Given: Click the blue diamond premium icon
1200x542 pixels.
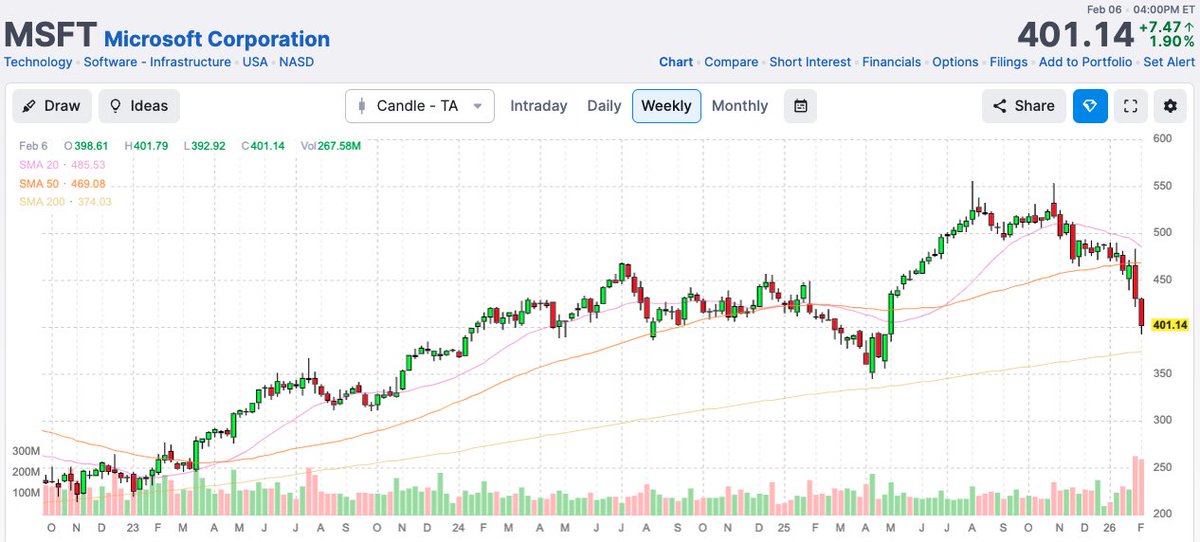Looking at the screenshot, I should pos(1090,105).
